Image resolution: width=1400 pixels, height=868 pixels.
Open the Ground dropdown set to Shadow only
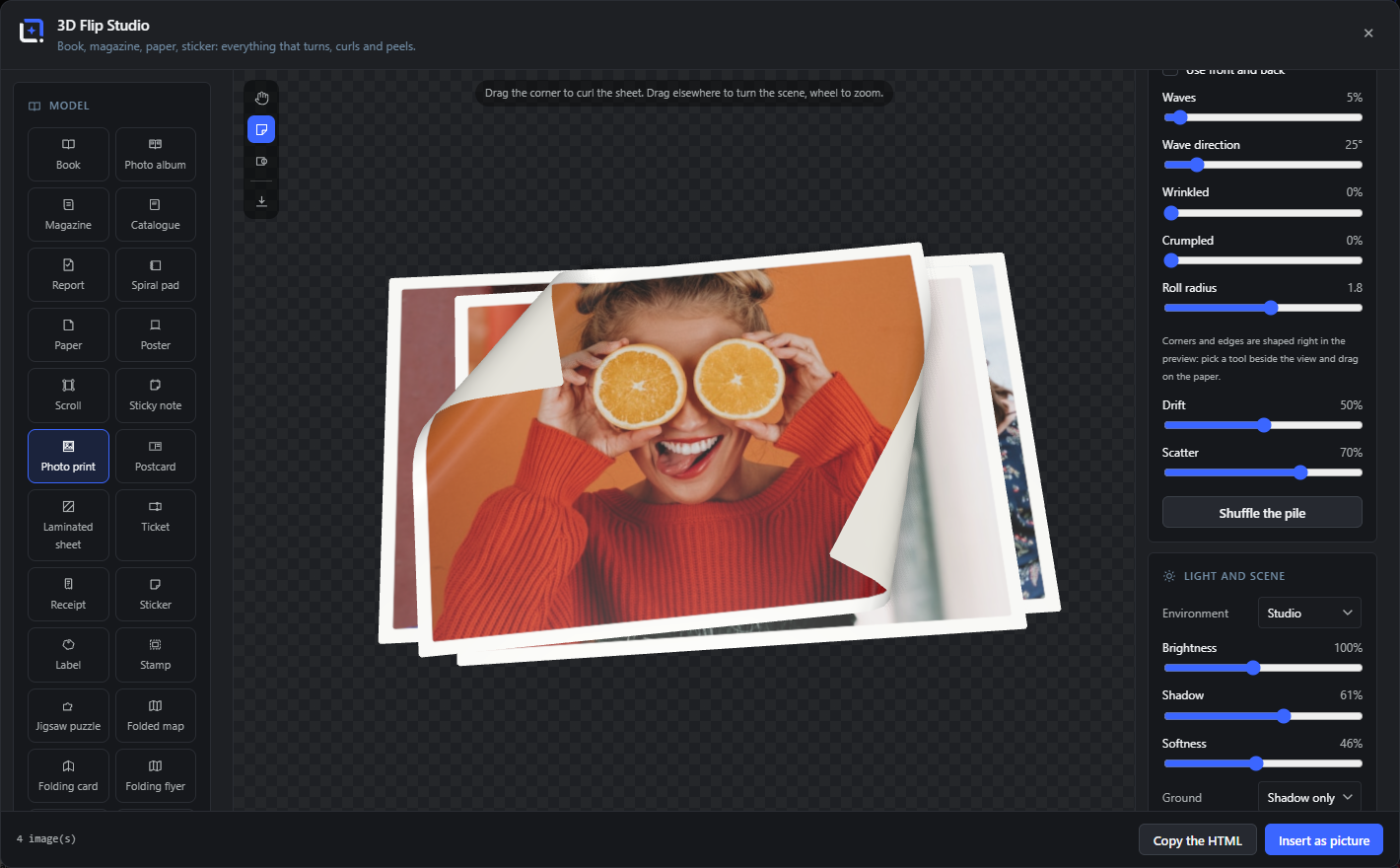[x=1309, y=797]
